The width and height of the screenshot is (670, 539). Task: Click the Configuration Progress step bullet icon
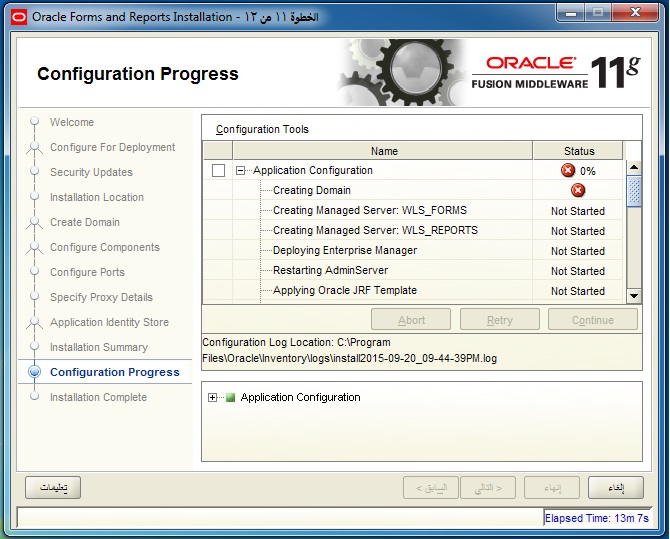(x=35, y=372)
